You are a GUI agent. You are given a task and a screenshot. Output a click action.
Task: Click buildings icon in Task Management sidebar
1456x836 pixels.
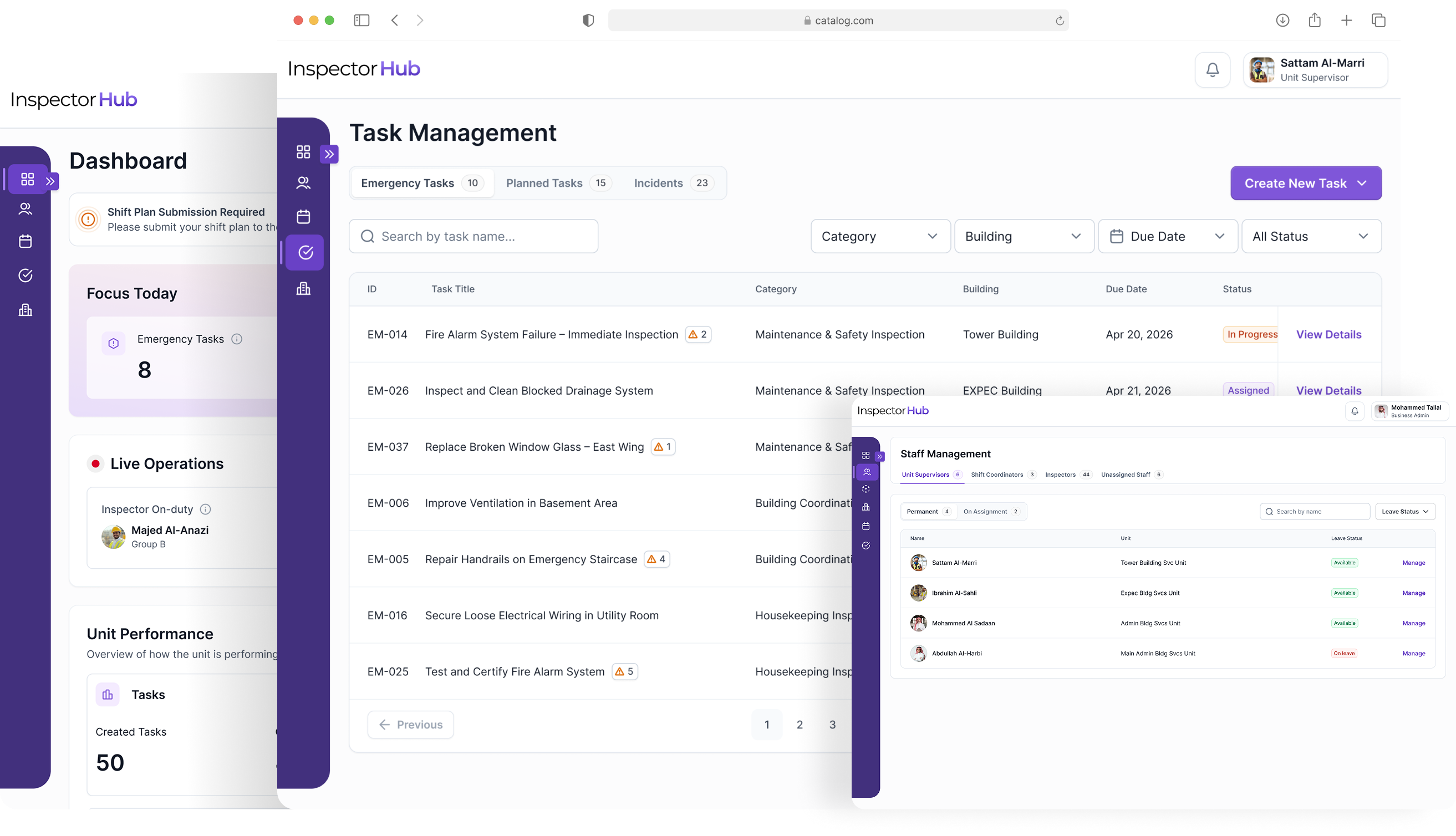click(303, 289)
